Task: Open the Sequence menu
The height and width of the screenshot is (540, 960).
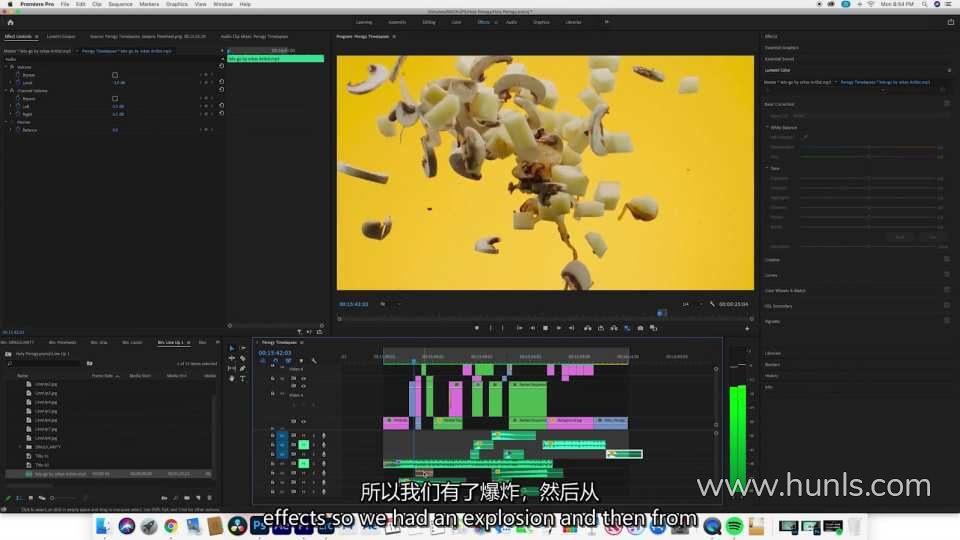Action: [x=120, y=4]
